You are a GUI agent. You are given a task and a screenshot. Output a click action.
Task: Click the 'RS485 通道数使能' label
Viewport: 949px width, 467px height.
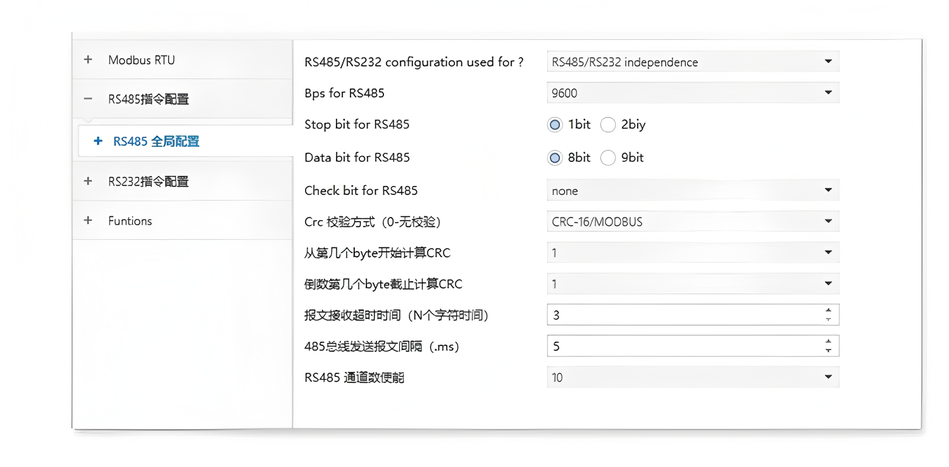pyautogui.click(x=354, y=378)
